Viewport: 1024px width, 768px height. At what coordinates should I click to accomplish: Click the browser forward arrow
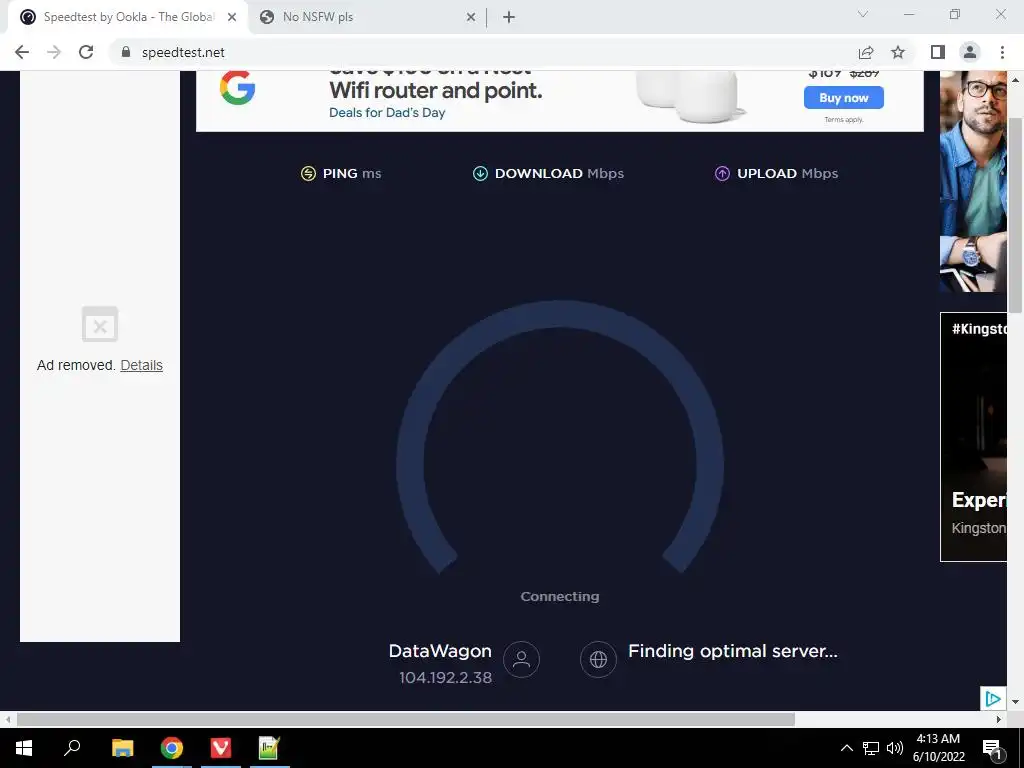pyautogui.click(x=54, y=52)
